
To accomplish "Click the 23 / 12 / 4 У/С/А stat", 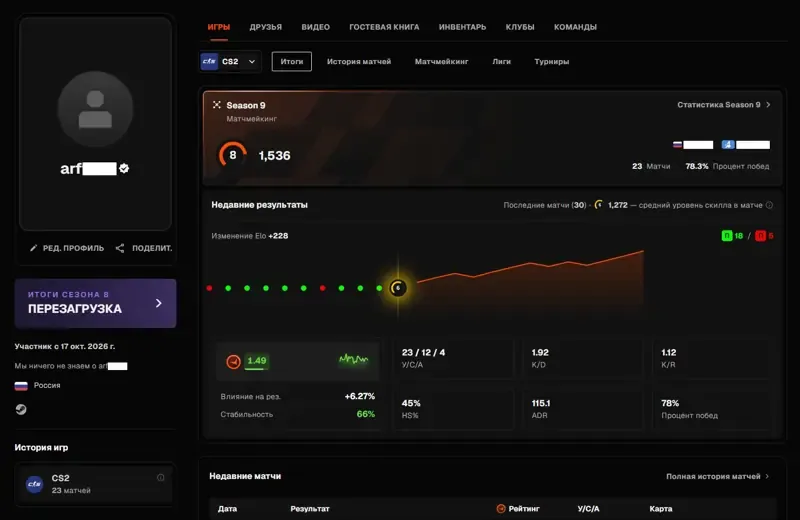I will click(423, 358).
